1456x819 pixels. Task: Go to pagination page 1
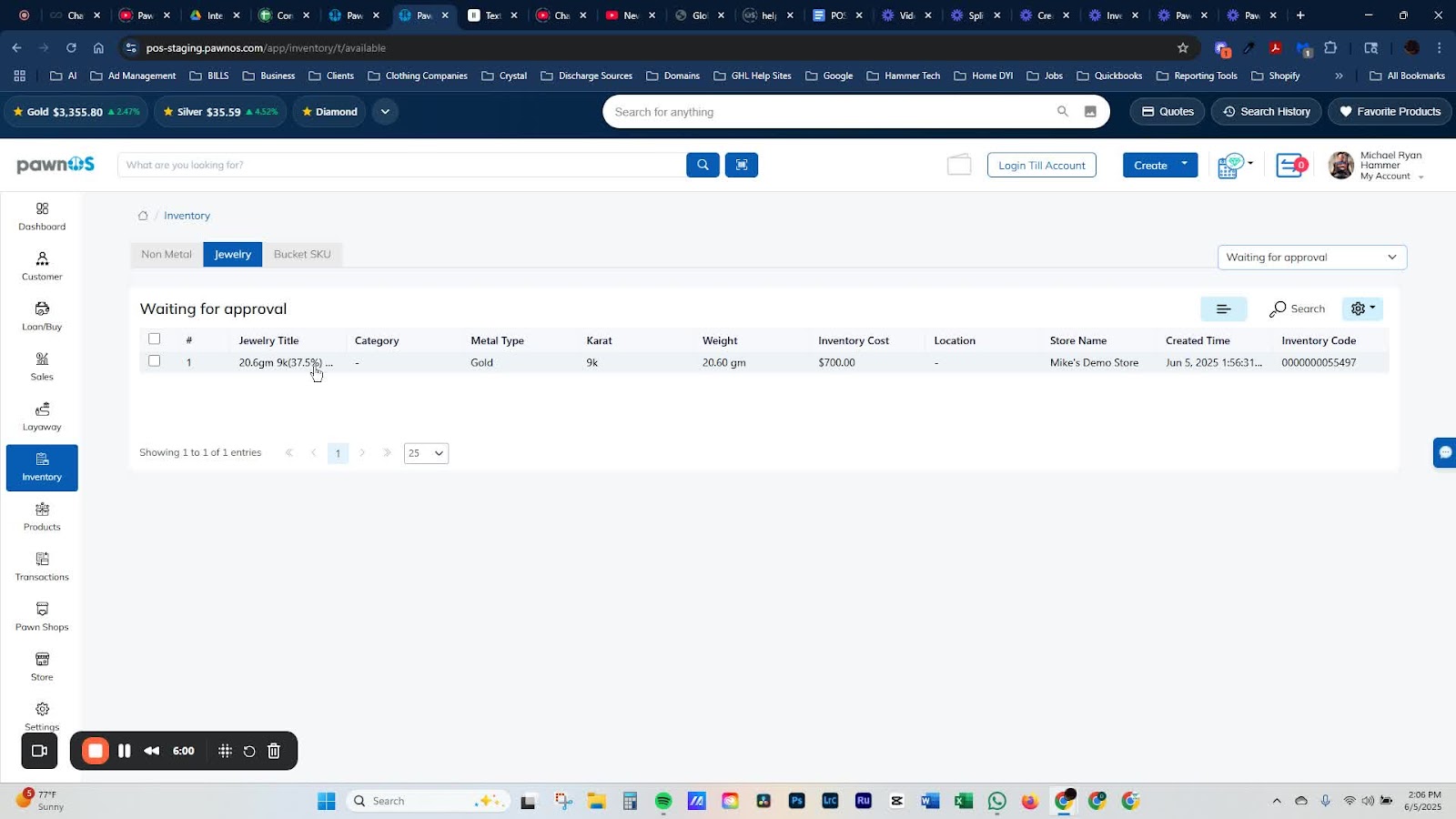pyautogui.click(x=338, y=453)
